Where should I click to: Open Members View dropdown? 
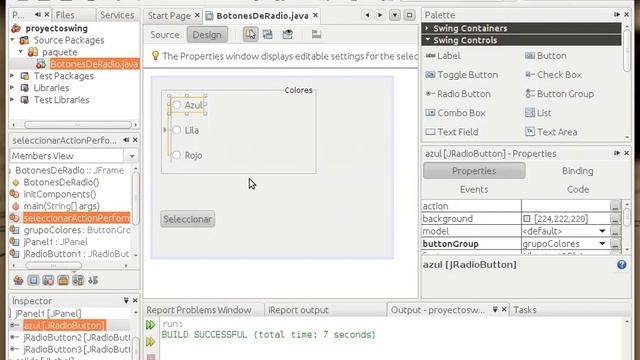click(131, 156)
